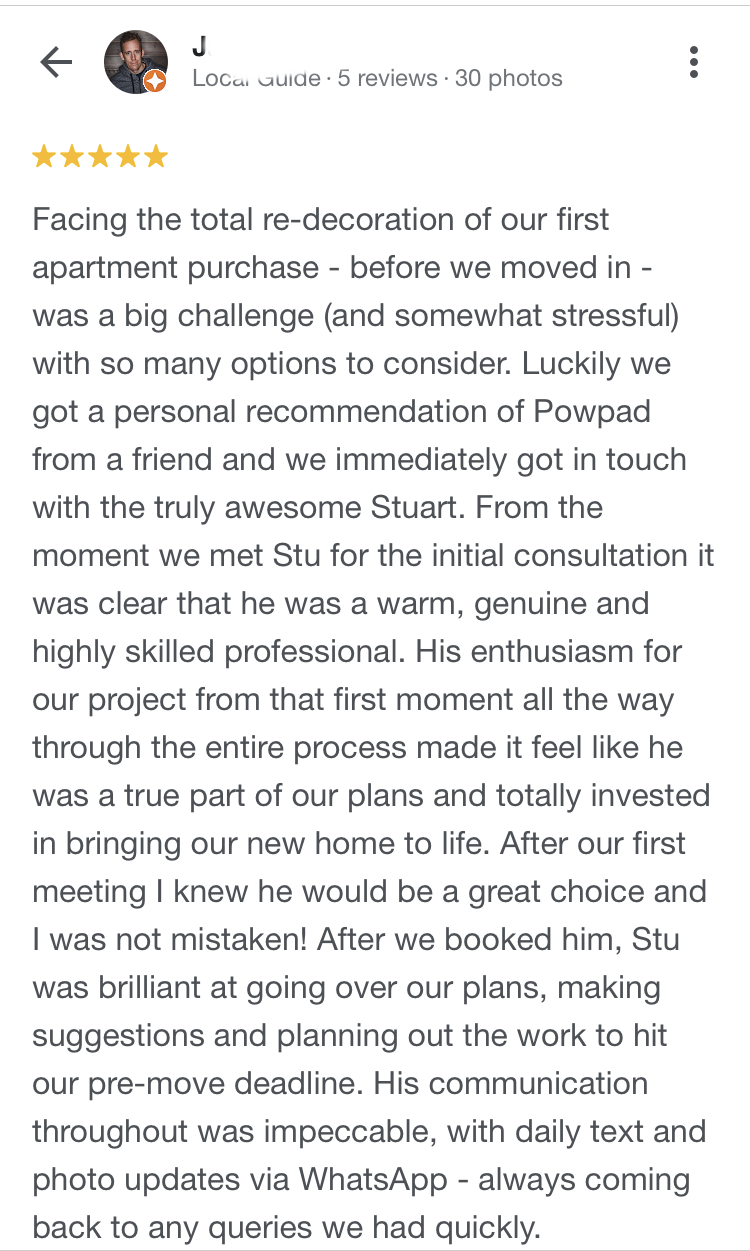Open the three-dot more options menu

coord(694,62)
